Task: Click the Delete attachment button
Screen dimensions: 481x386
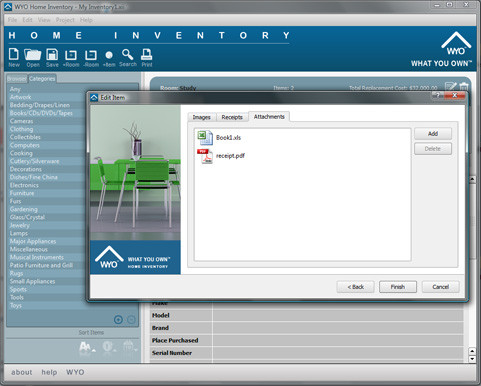Action: (x=433, y=149)
